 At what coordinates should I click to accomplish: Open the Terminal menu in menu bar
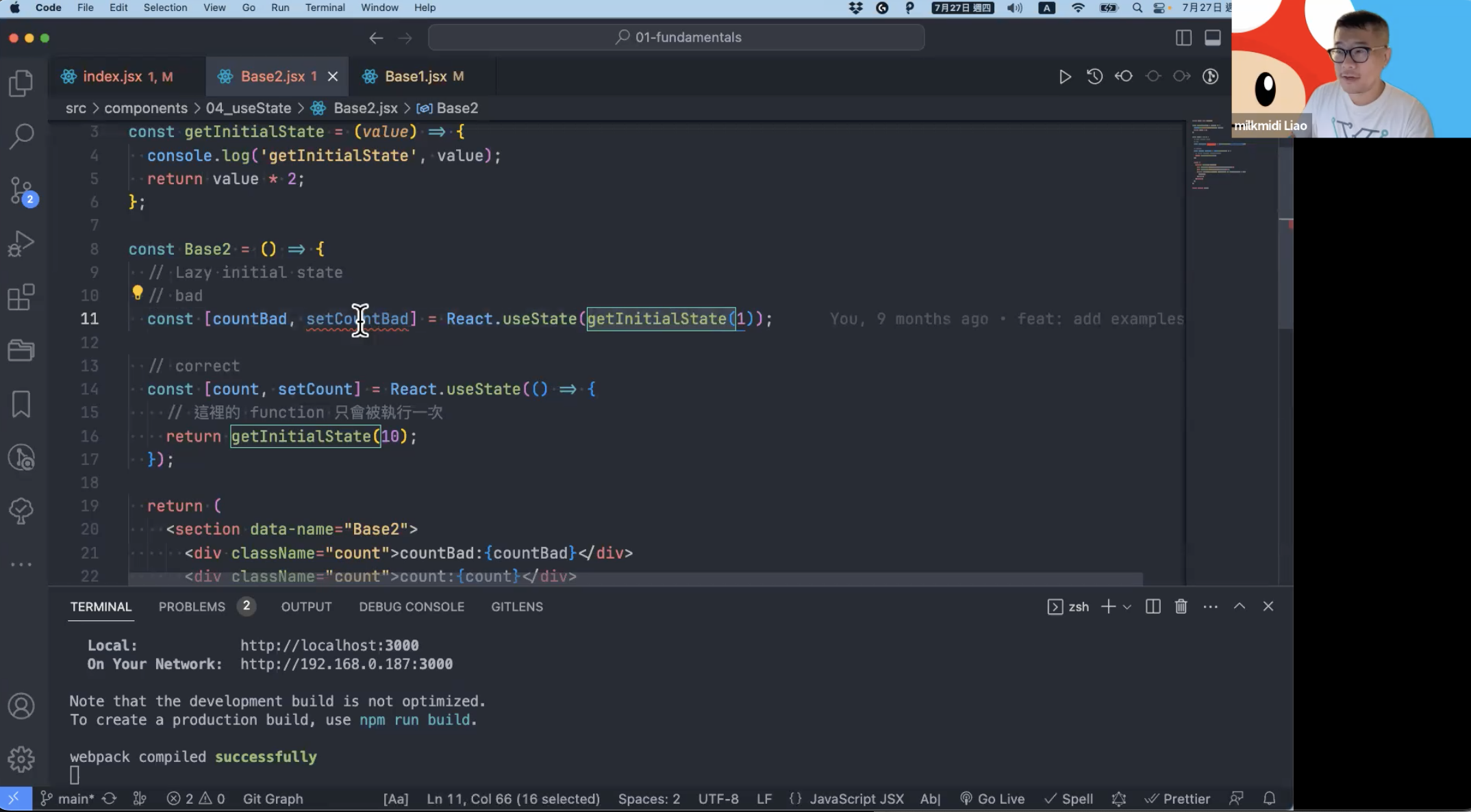[x=325, y=8]
